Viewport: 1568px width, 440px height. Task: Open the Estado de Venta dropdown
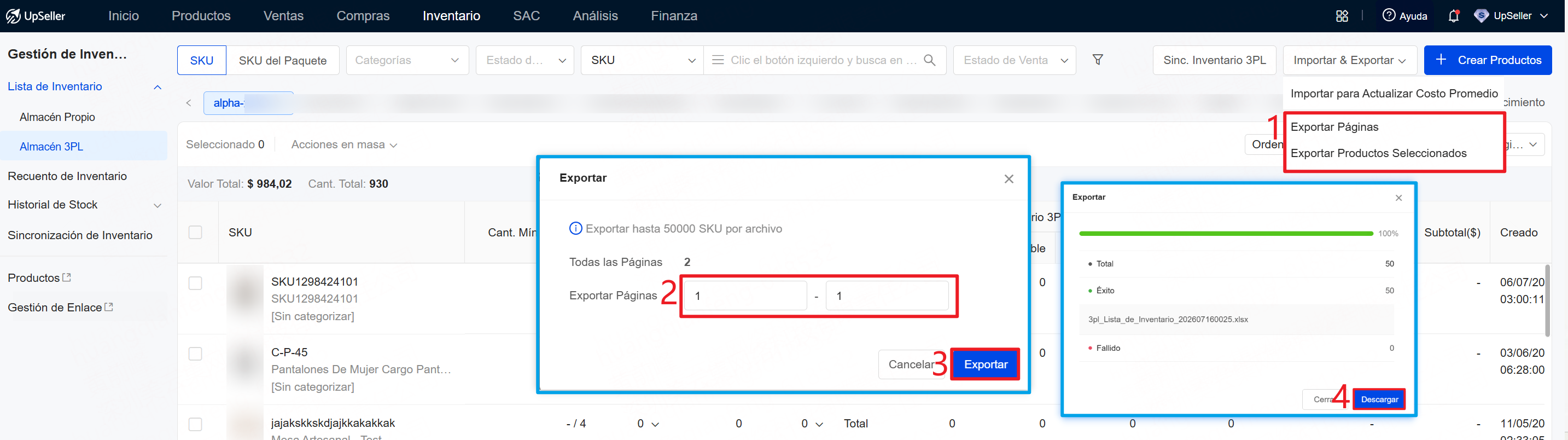pos(1014,60)
